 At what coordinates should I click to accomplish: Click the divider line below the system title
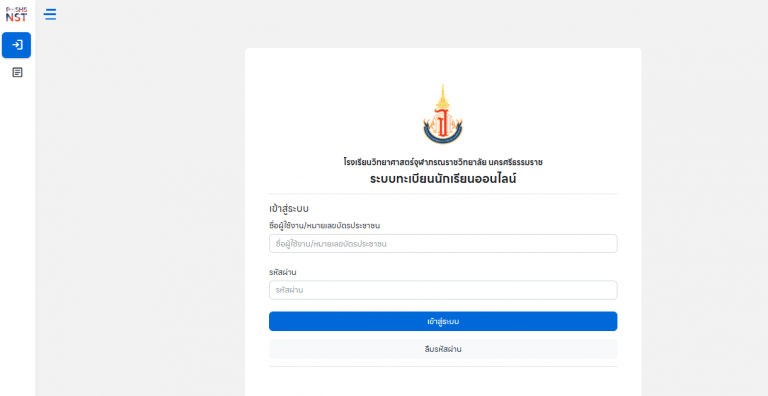(443, 194)
